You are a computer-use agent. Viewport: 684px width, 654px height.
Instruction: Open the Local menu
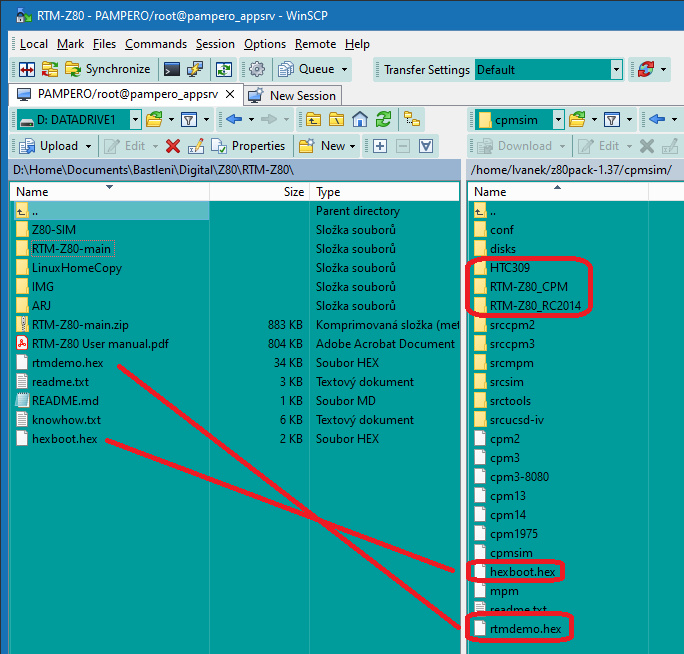pyautogui.click(x=34, y=44)
